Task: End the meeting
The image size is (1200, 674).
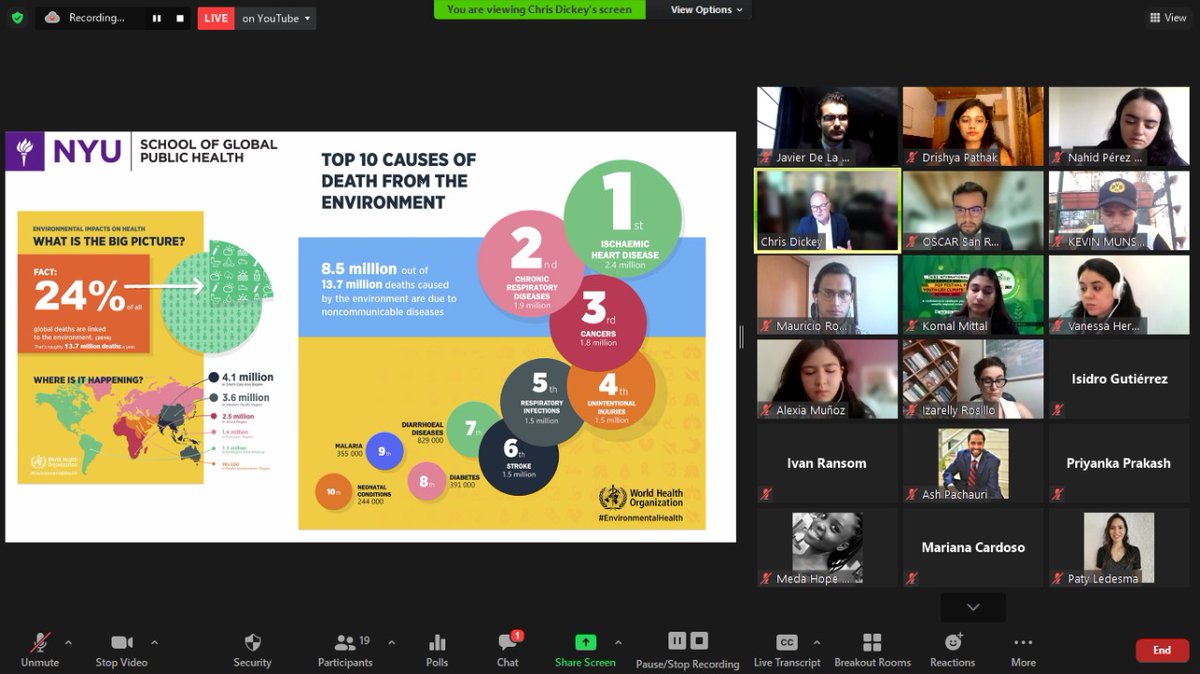Action: (x=1161, y=649)
